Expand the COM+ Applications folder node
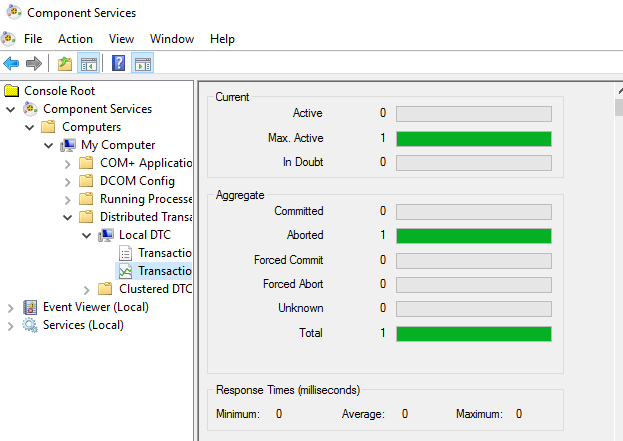 [x=67, y=163]
